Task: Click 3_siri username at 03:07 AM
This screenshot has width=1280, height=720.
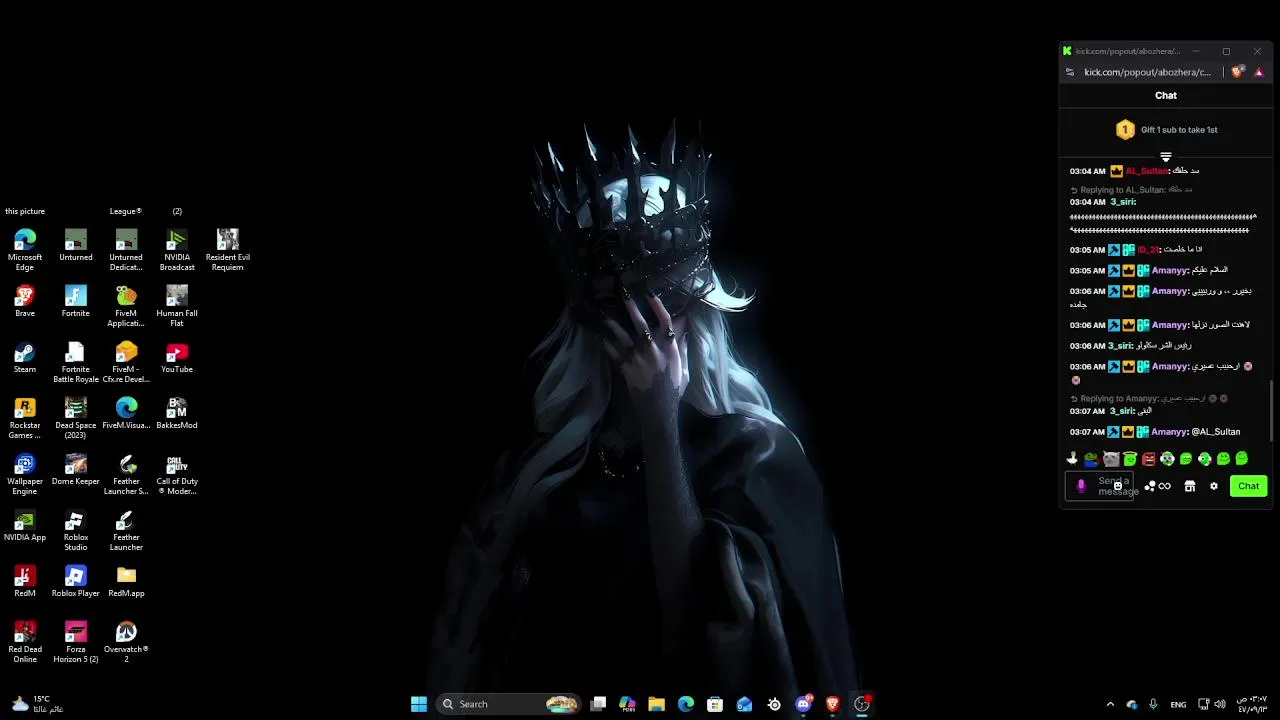Action: [1122, 411]
